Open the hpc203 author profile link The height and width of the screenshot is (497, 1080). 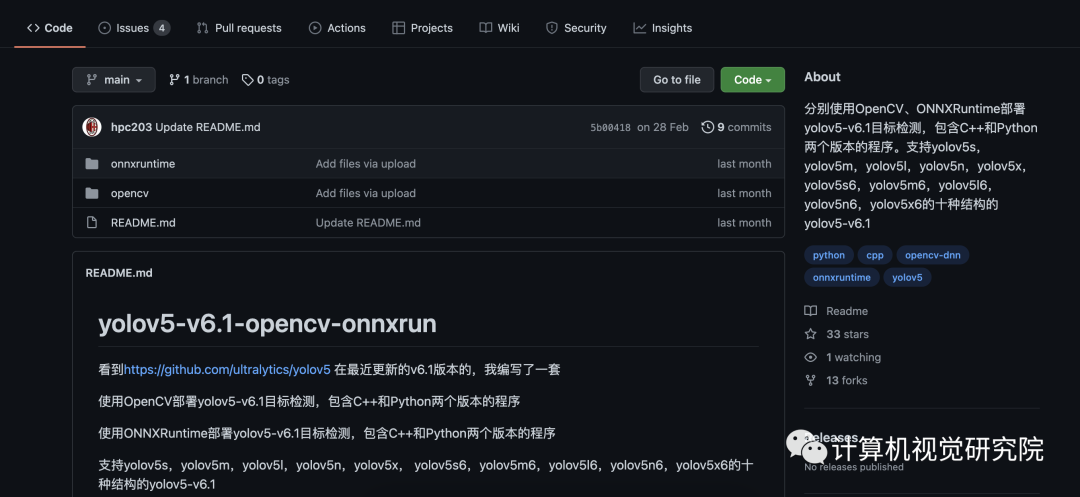(x=132, y=127)
